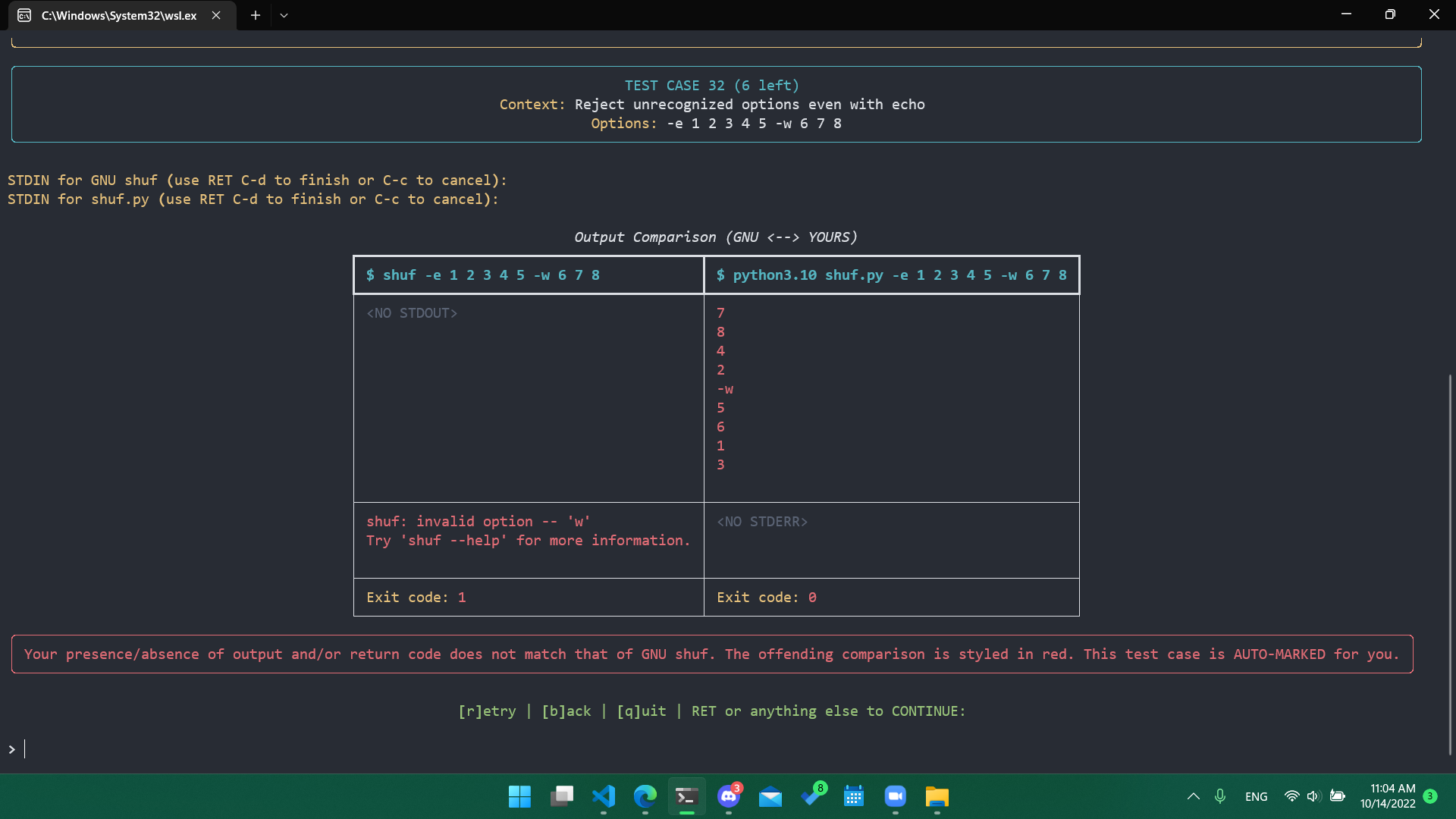Screen dimensions: 1456x819
Task: Open Zoom from the taskbar
Action: pos(896,796)
